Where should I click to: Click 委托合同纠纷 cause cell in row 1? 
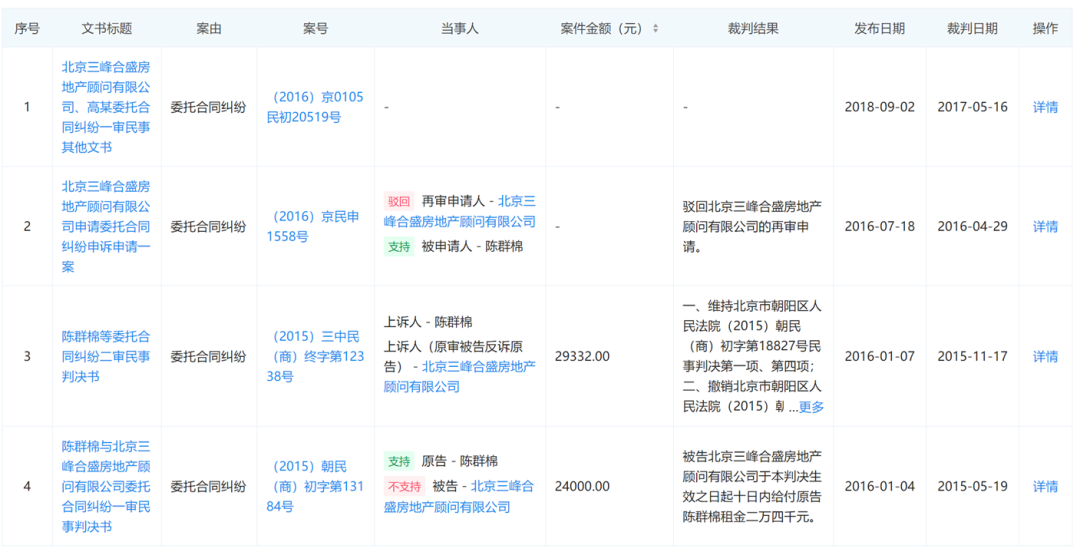point(208,107)
